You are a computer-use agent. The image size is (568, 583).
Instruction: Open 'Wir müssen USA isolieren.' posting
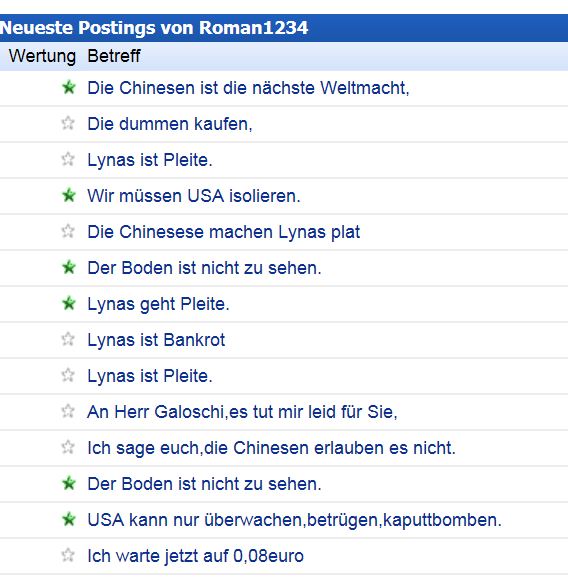point(194,196)
